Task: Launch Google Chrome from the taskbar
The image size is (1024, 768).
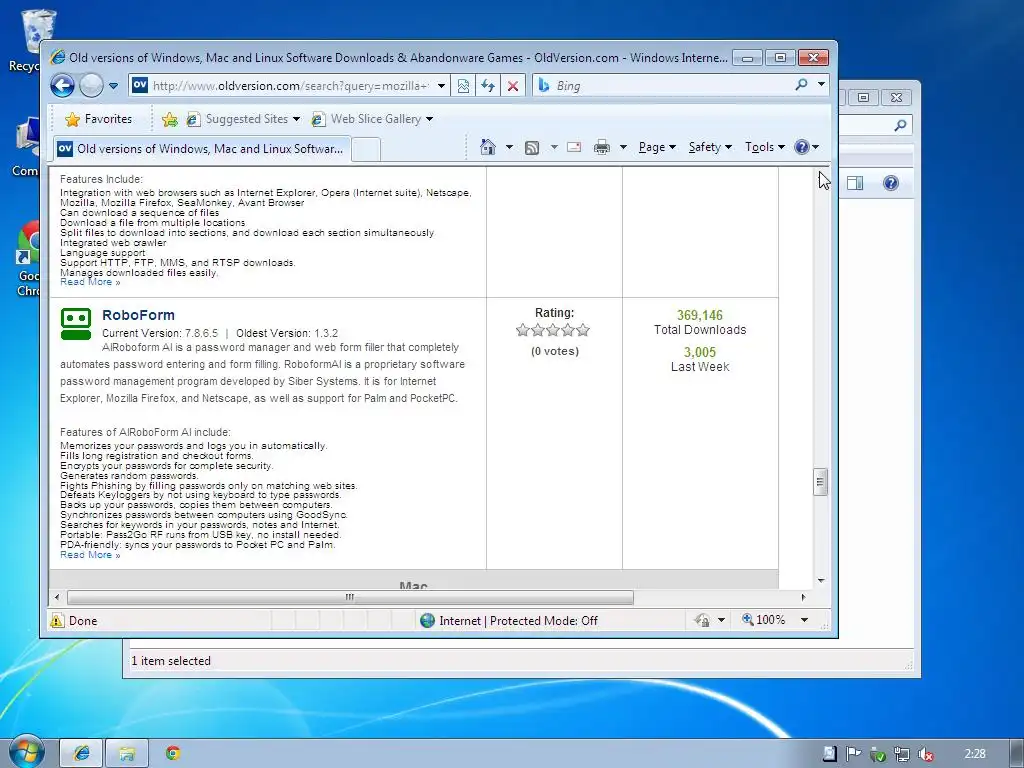Action: tap(173, 753)
